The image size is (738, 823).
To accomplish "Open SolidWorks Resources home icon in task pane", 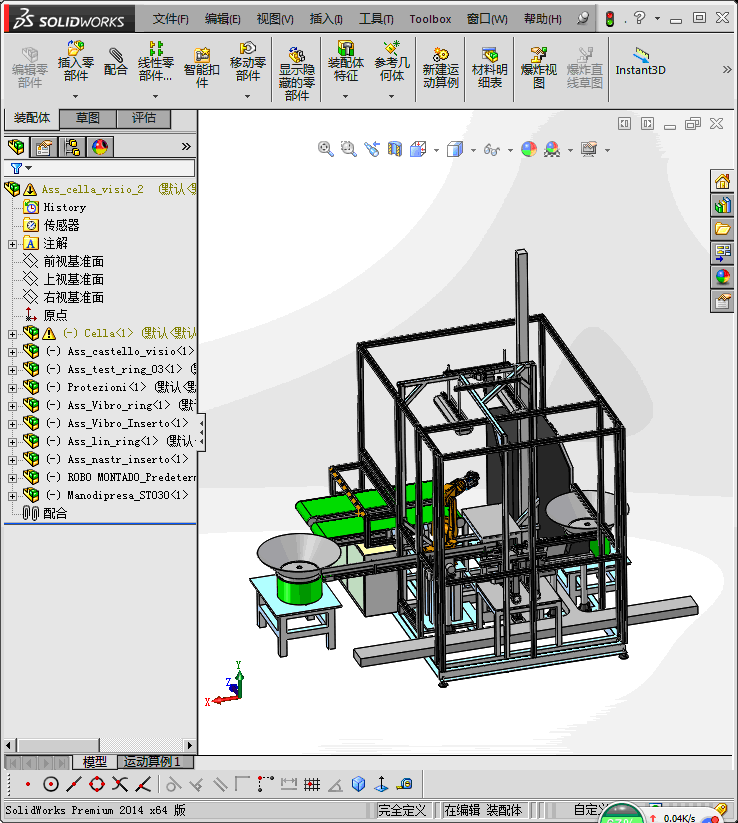I will [x=722, y=182].
